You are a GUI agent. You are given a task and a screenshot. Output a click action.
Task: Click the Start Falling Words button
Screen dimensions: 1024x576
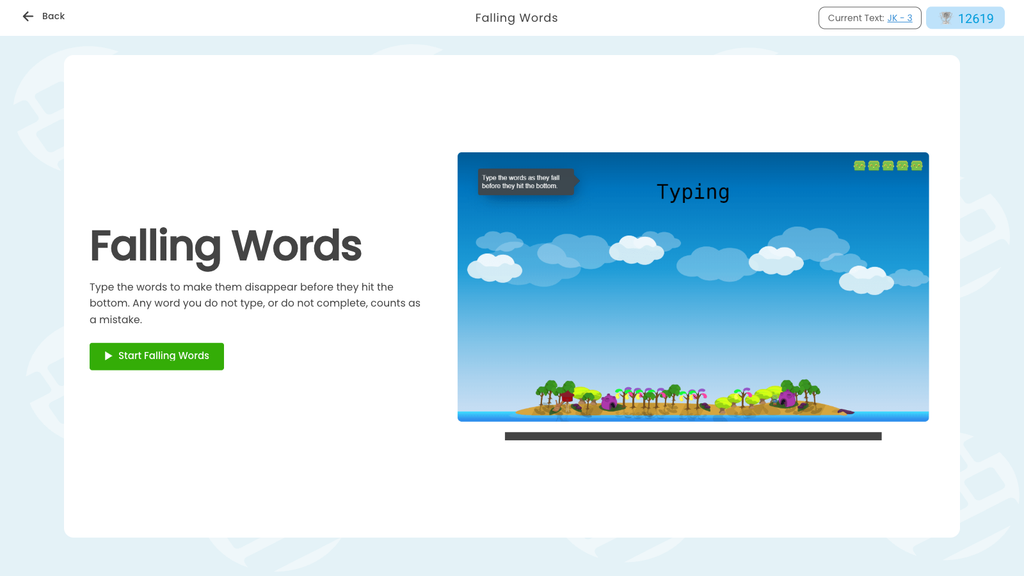point(157,356)
